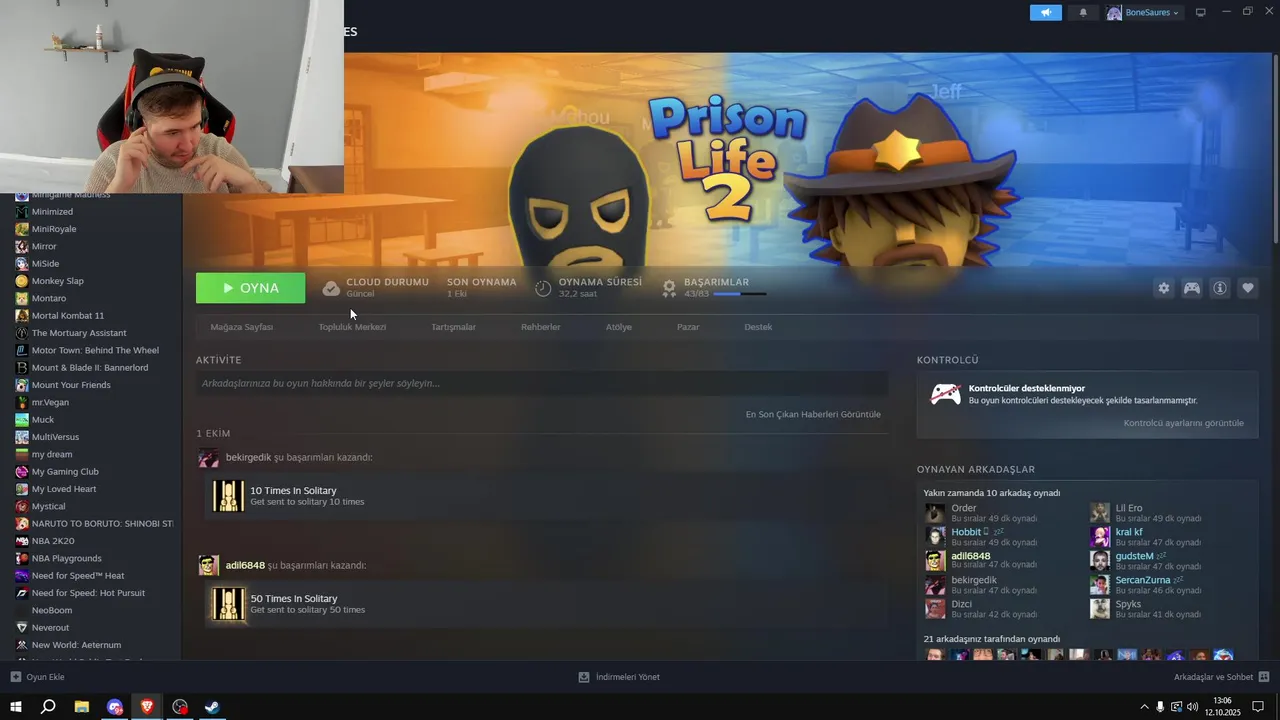Open the BAŞARIMLAR achievements gear icon
Viewport: 1280px width, 720px height.
pyautogui.click(x=669, y=288)
